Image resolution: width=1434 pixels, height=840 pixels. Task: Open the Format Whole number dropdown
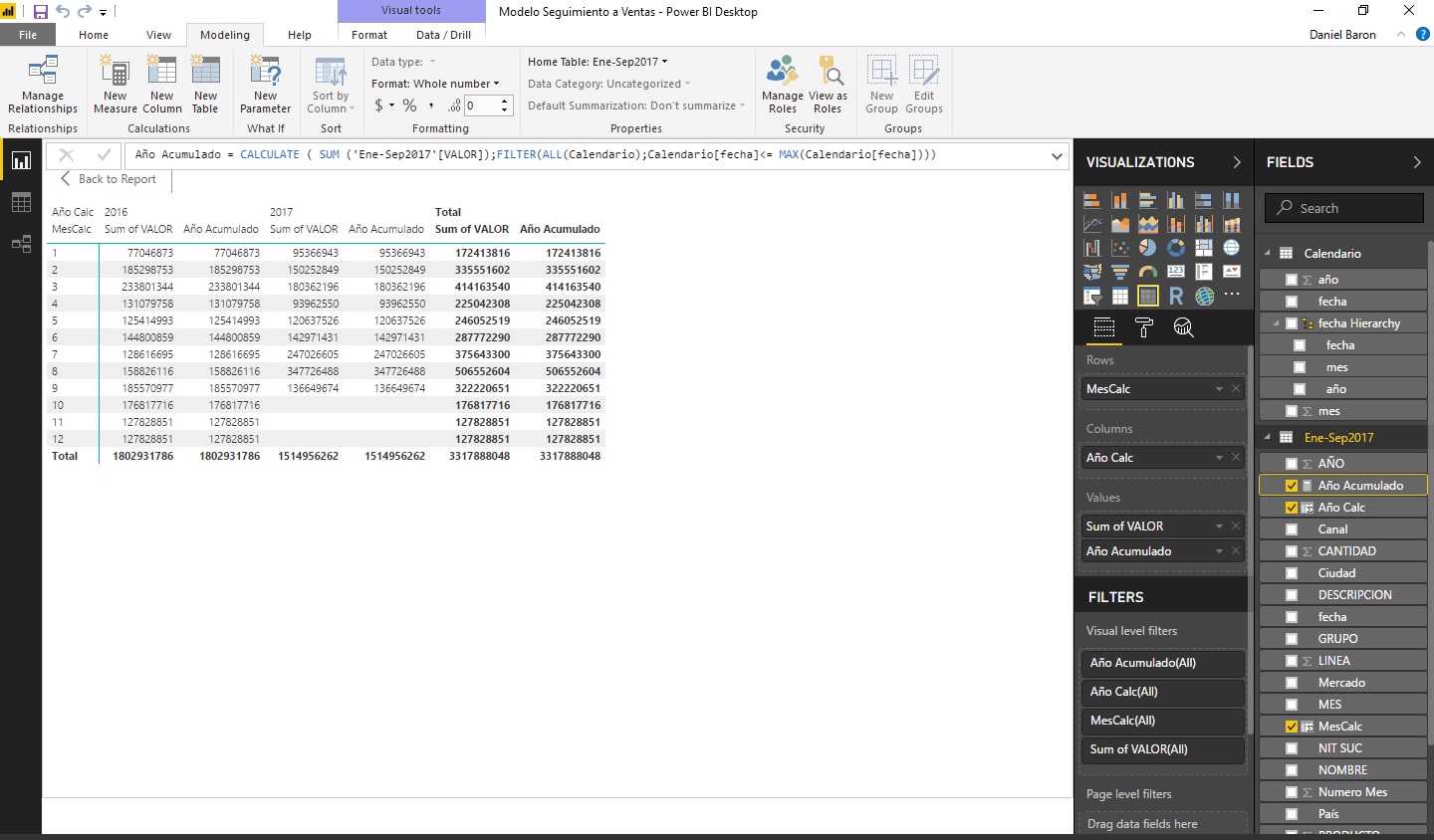tap(435, 84)
